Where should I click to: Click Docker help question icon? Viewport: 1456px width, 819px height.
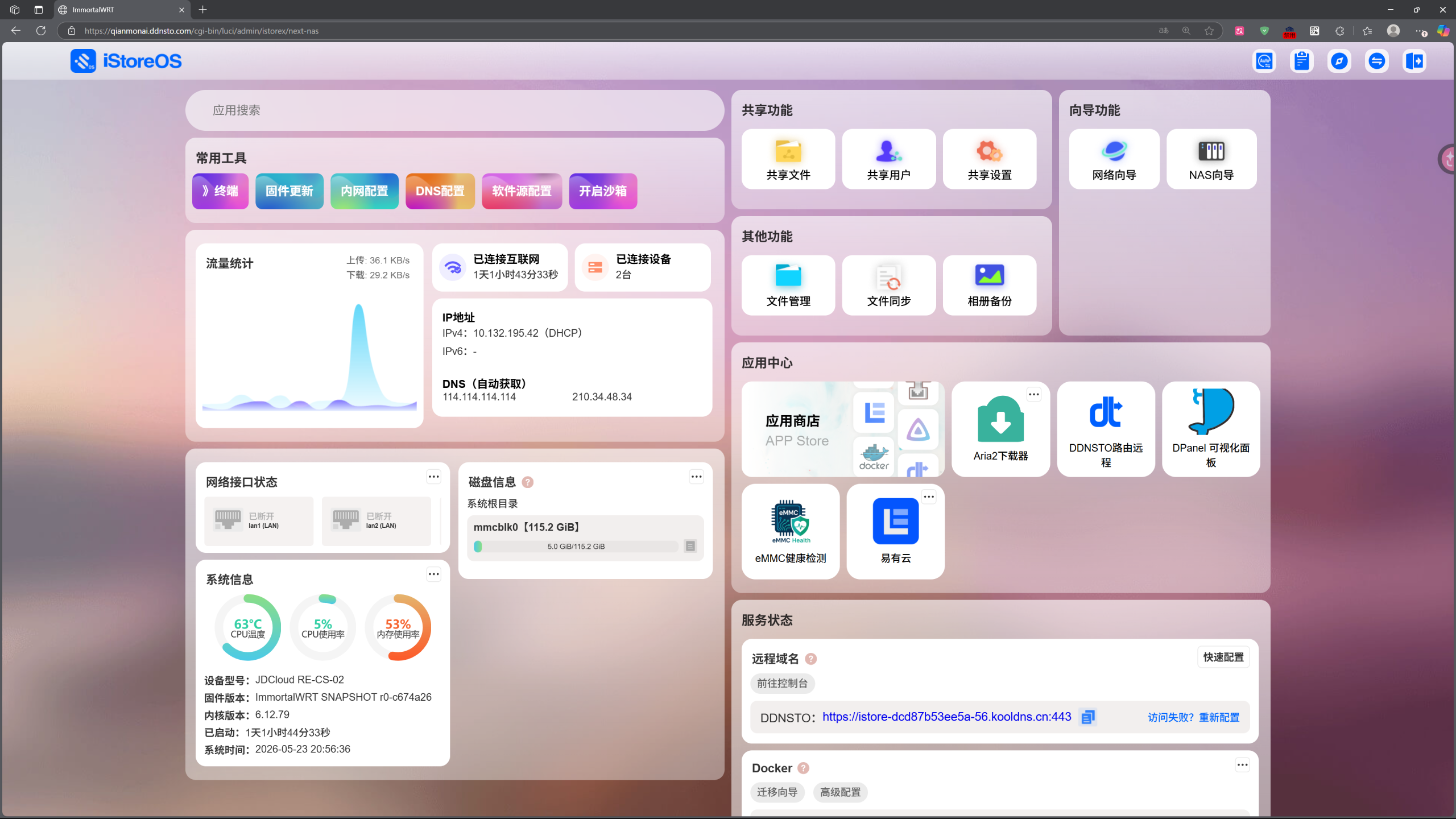803,768
